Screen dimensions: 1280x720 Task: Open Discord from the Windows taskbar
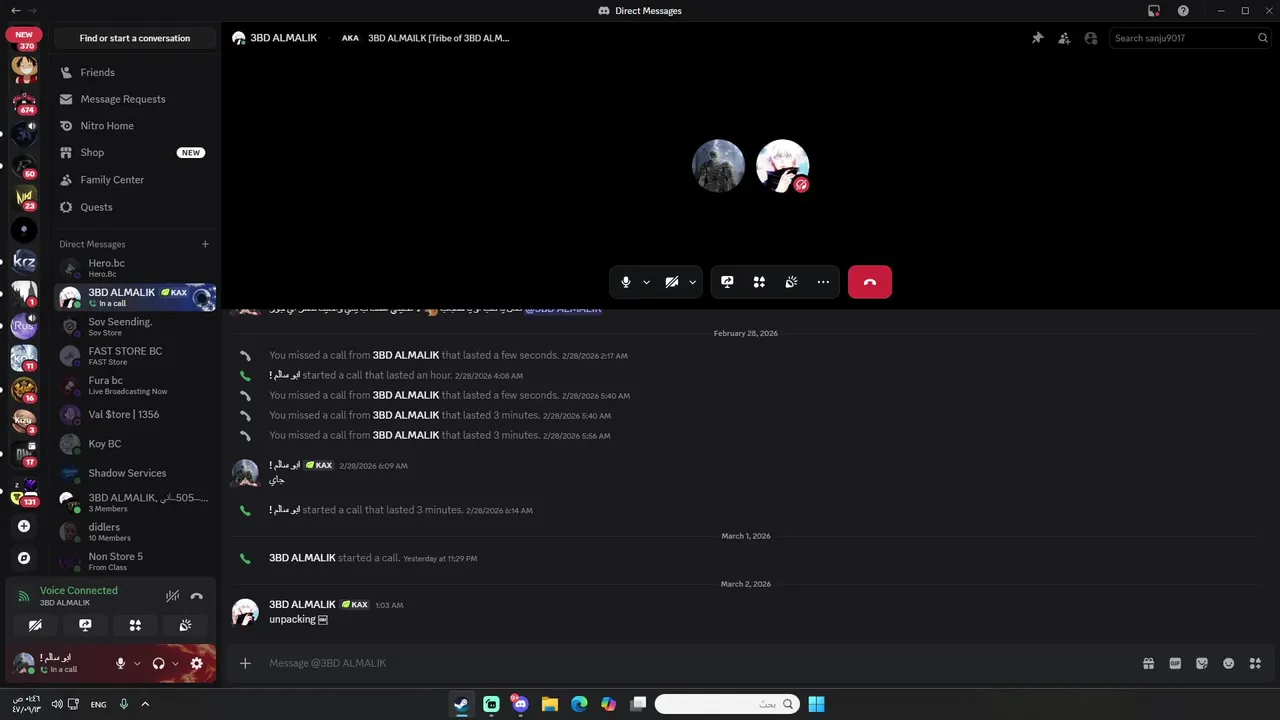pos(520,704)
